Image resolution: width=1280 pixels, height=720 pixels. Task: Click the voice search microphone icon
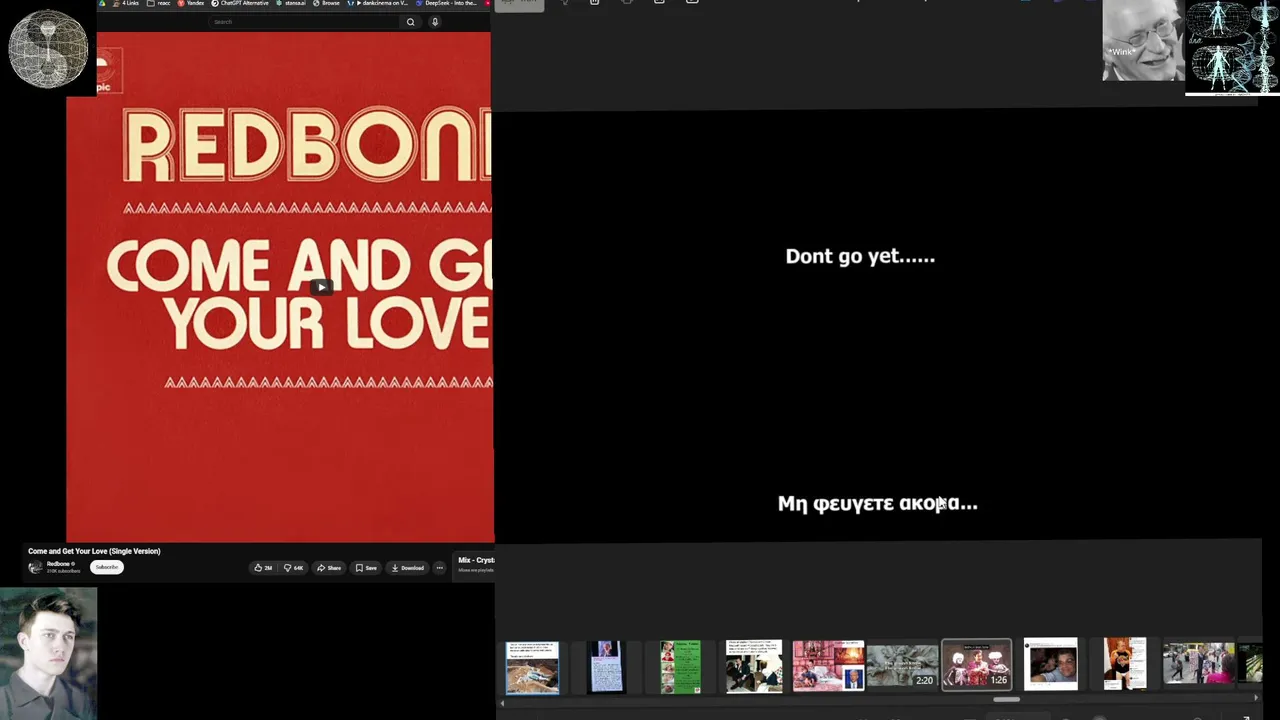[435, 22]
